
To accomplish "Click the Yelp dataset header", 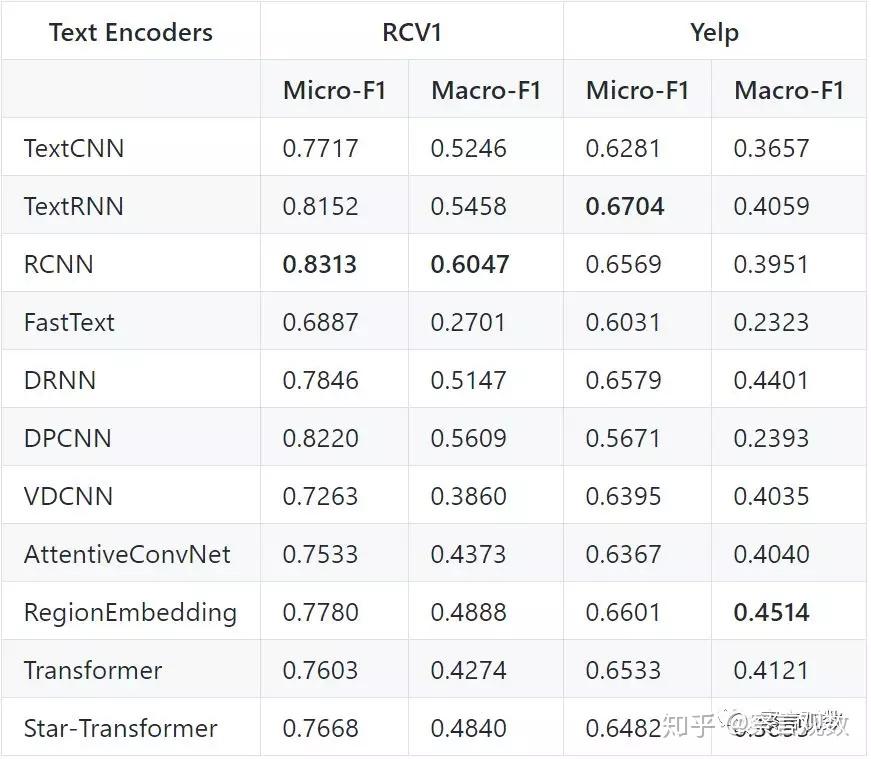I will [x=714, y=33].
